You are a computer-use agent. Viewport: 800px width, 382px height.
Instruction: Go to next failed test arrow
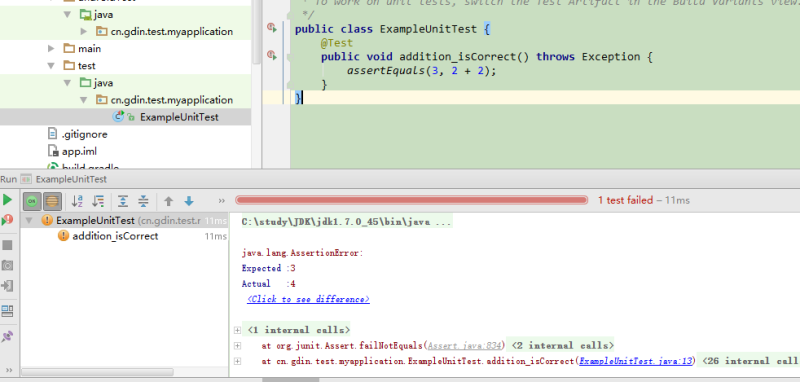tap(189, 201)
